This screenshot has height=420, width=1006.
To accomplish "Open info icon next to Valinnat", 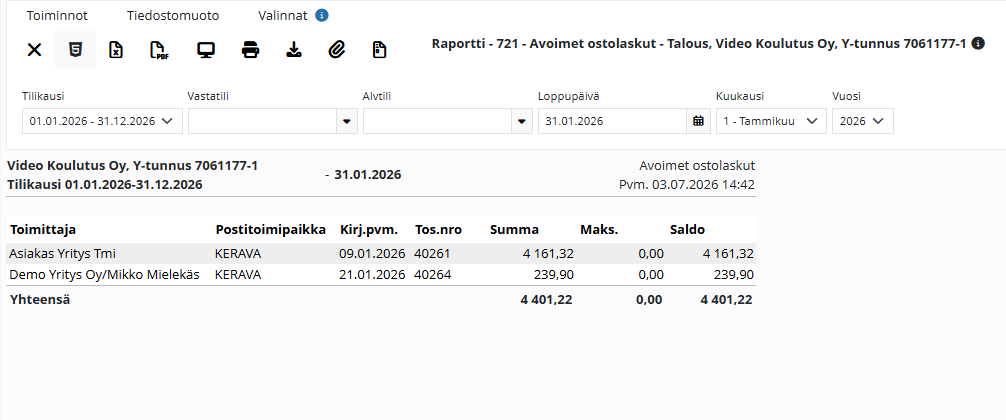I will pyautogui.click(x=322, y=15).
